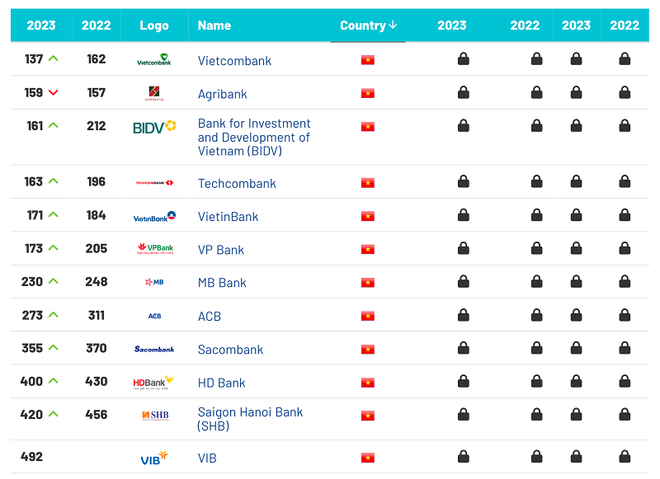Click first lock icon in Vietcombank row

[x=463, y=60]
